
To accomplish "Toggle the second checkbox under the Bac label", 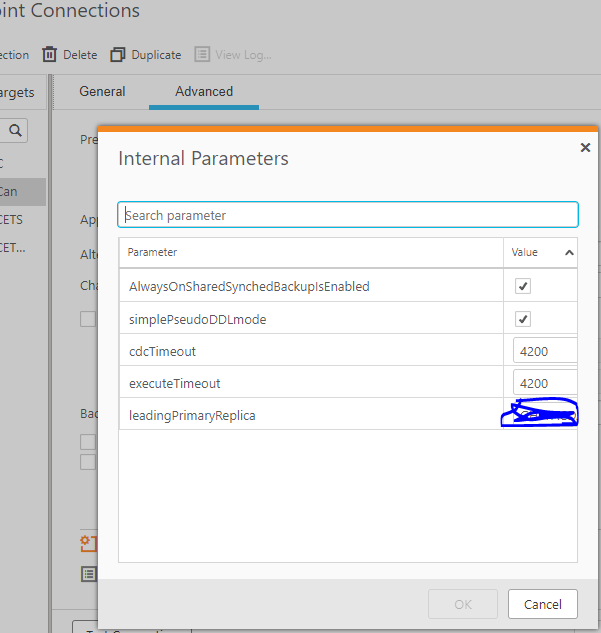I will point(88,462).
